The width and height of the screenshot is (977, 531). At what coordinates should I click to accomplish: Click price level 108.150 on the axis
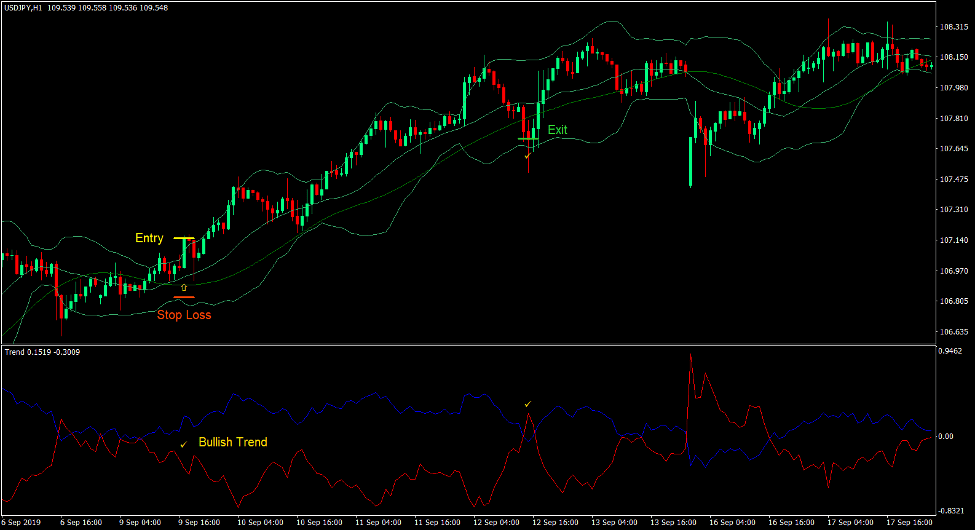pos(953,57)
